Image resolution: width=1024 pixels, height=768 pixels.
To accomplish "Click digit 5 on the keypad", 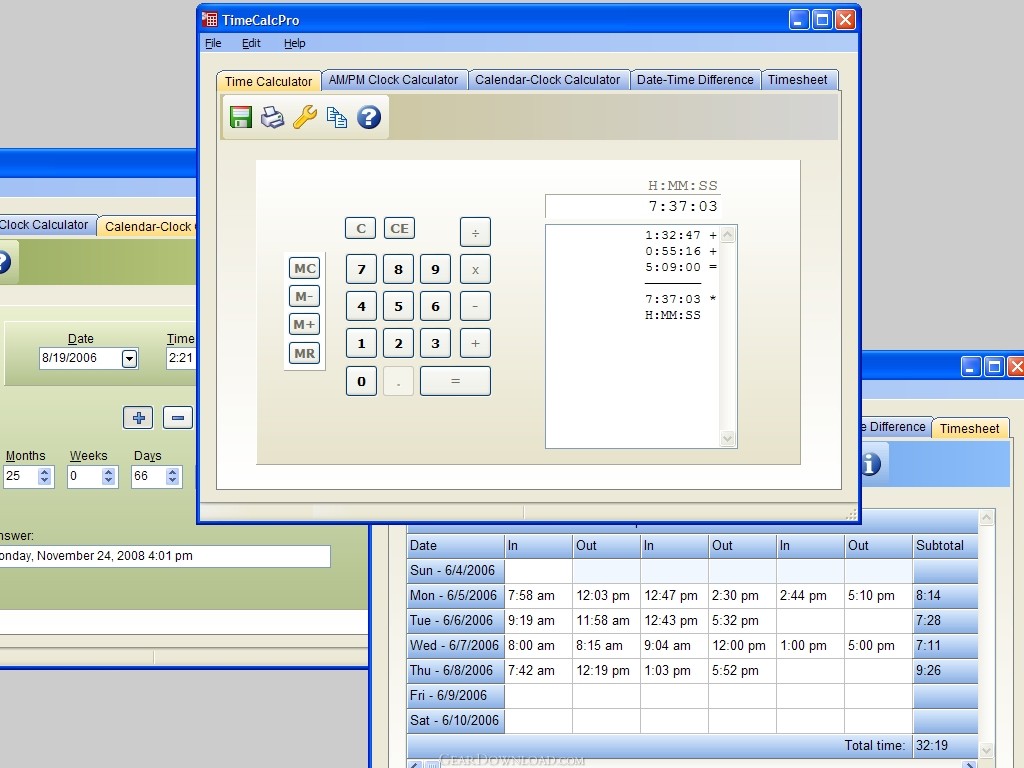I will (398, 306).
